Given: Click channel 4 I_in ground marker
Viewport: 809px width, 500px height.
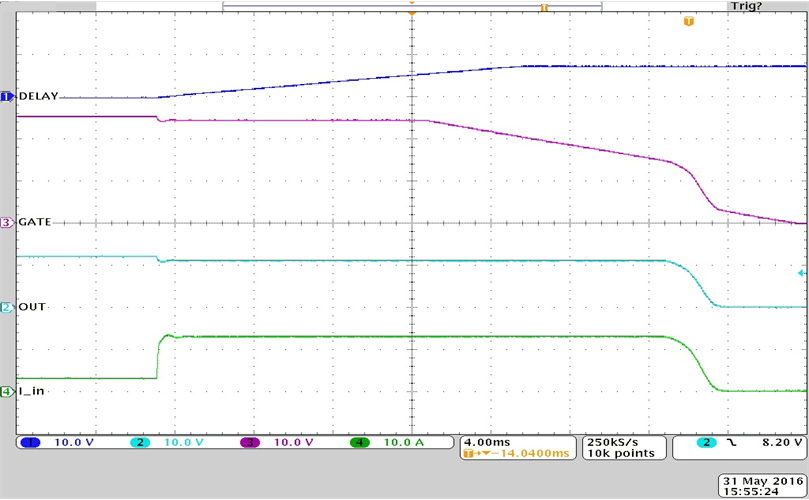Looking at the screenshot, I should pyautogui.click(x=7, y=392).
